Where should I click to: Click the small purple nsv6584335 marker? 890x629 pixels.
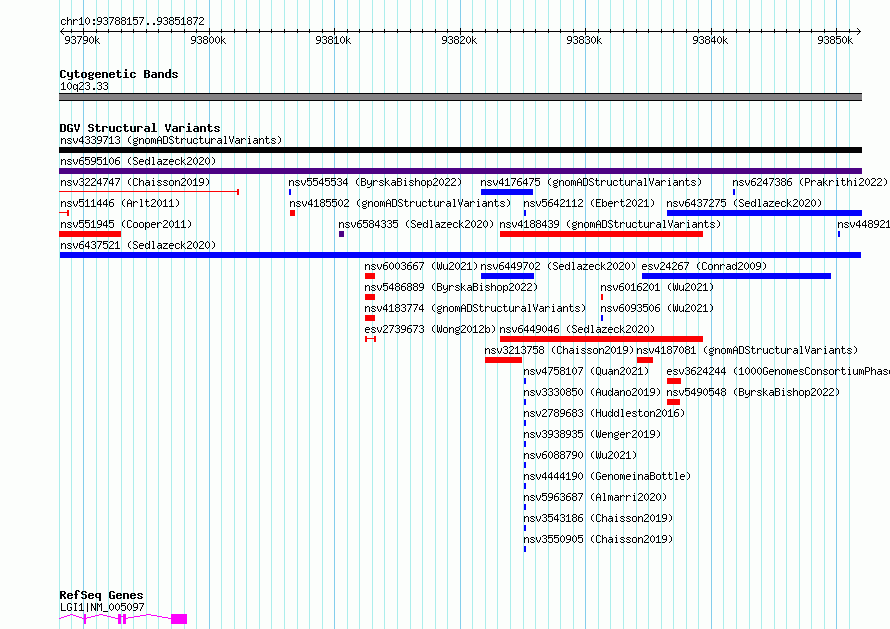pyautogui.click(x=341, y=234)
